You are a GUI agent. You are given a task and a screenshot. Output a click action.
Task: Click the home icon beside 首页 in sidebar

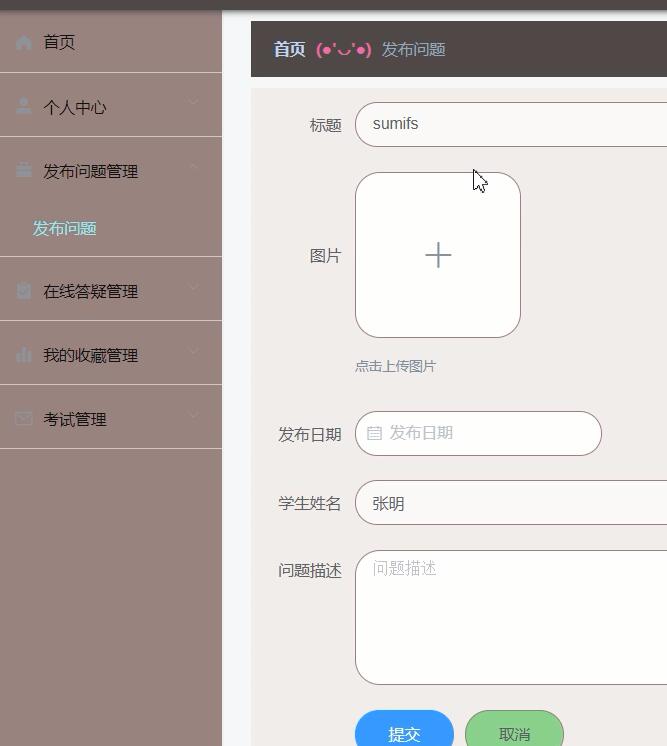[x=23, y=43]
